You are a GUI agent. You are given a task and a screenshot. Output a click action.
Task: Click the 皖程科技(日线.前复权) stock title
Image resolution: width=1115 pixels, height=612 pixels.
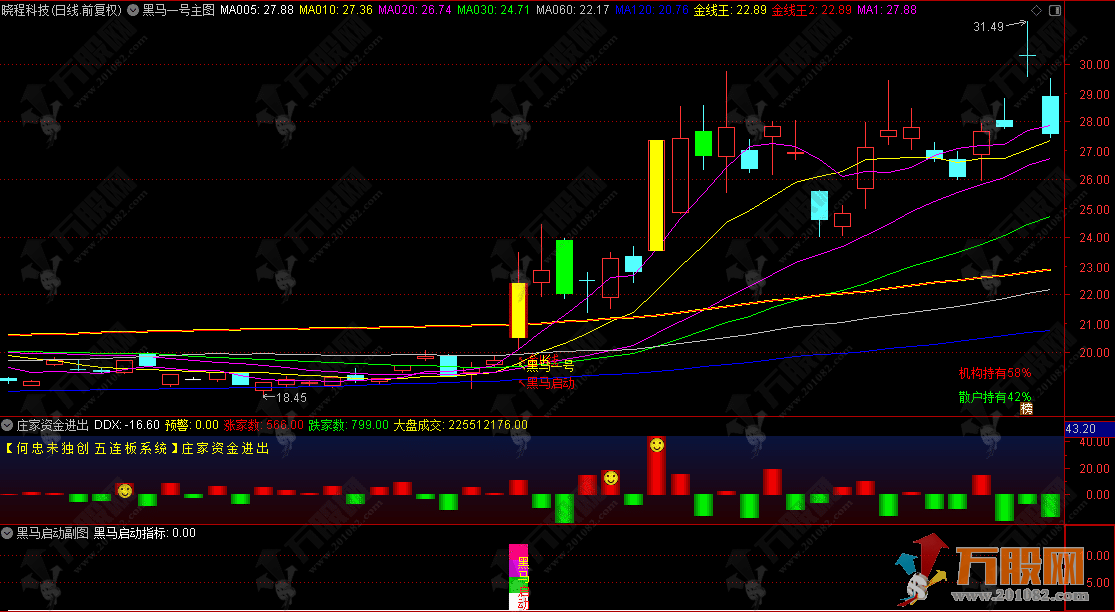tap(61, 10)
